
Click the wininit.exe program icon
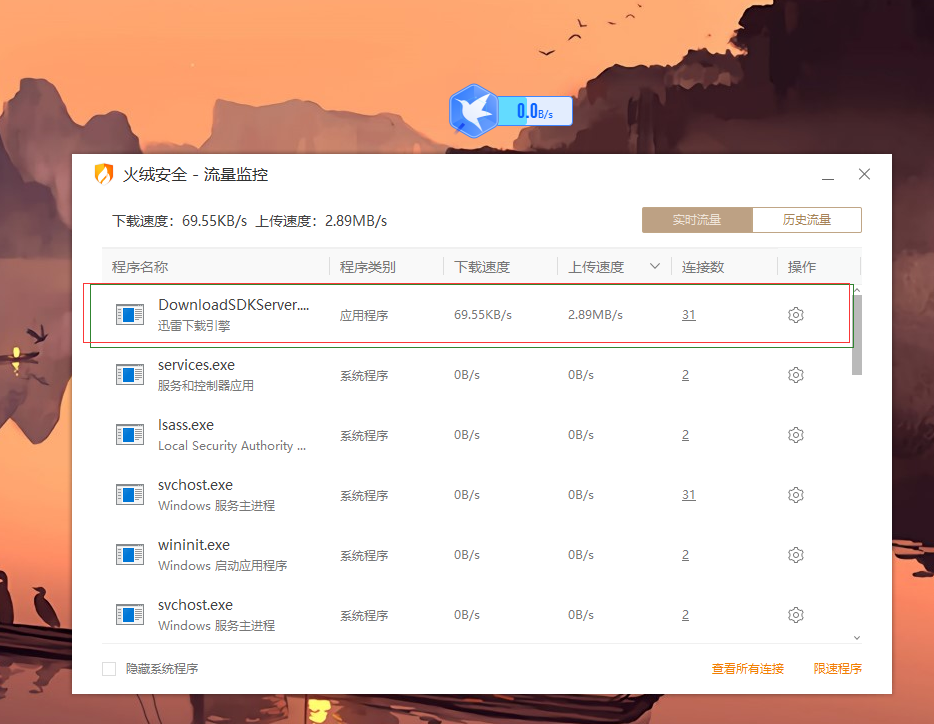130,554
